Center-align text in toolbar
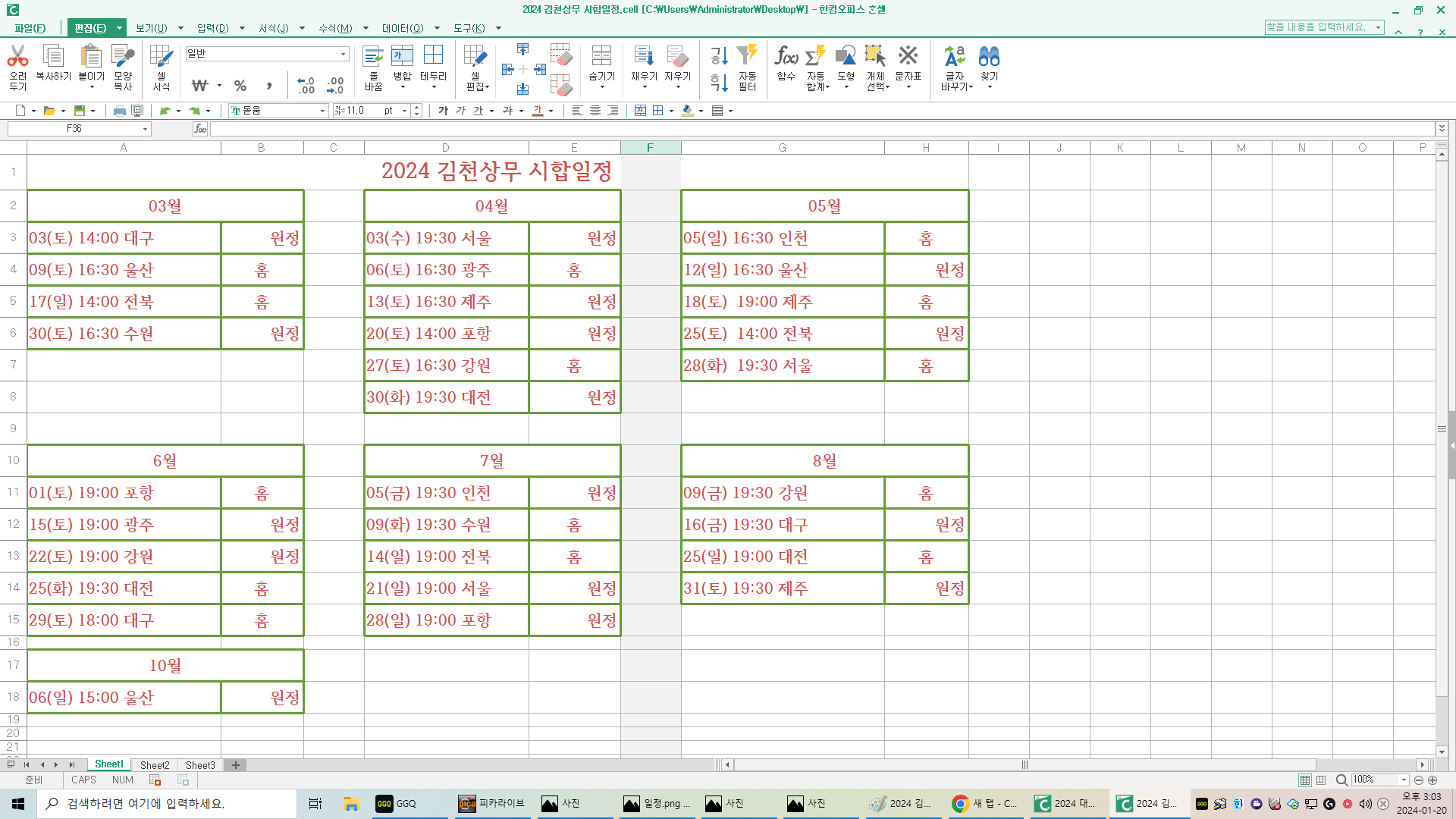Screen dimensions: 1456x819 595,111
